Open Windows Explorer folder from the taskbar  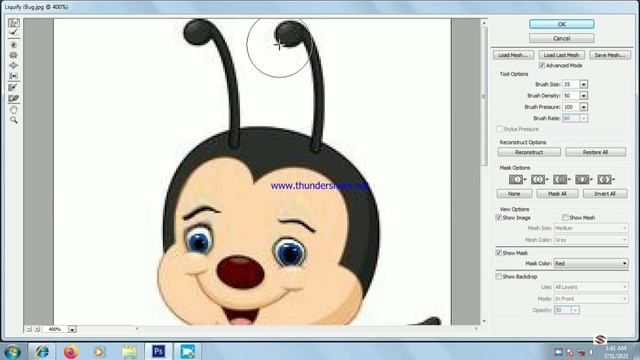[x=129, y=352]
